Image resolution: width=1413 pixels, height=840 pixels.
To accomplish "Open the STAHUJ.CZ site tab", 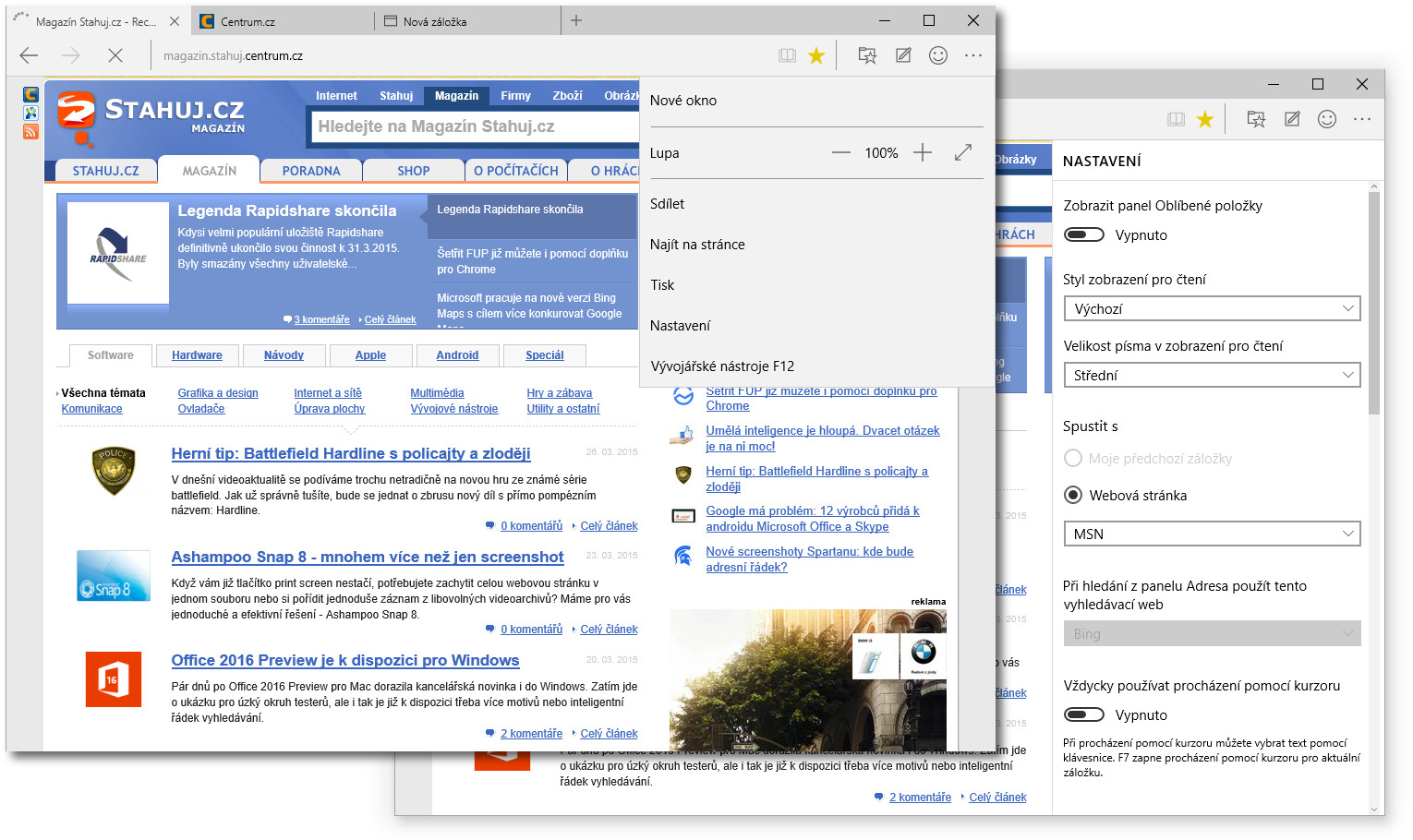I will click(105, 171).
